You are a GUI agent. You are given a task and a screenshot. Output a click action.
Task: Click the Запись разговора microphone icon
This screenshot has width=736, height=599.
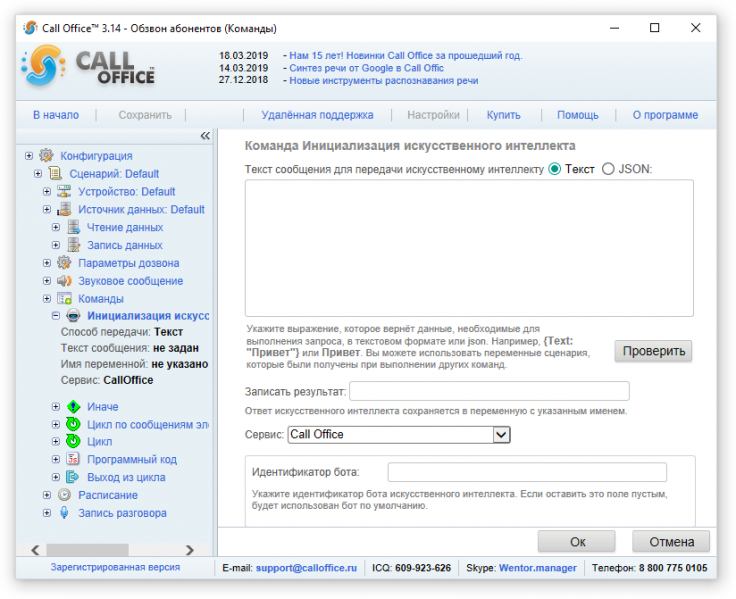point(64,513)
